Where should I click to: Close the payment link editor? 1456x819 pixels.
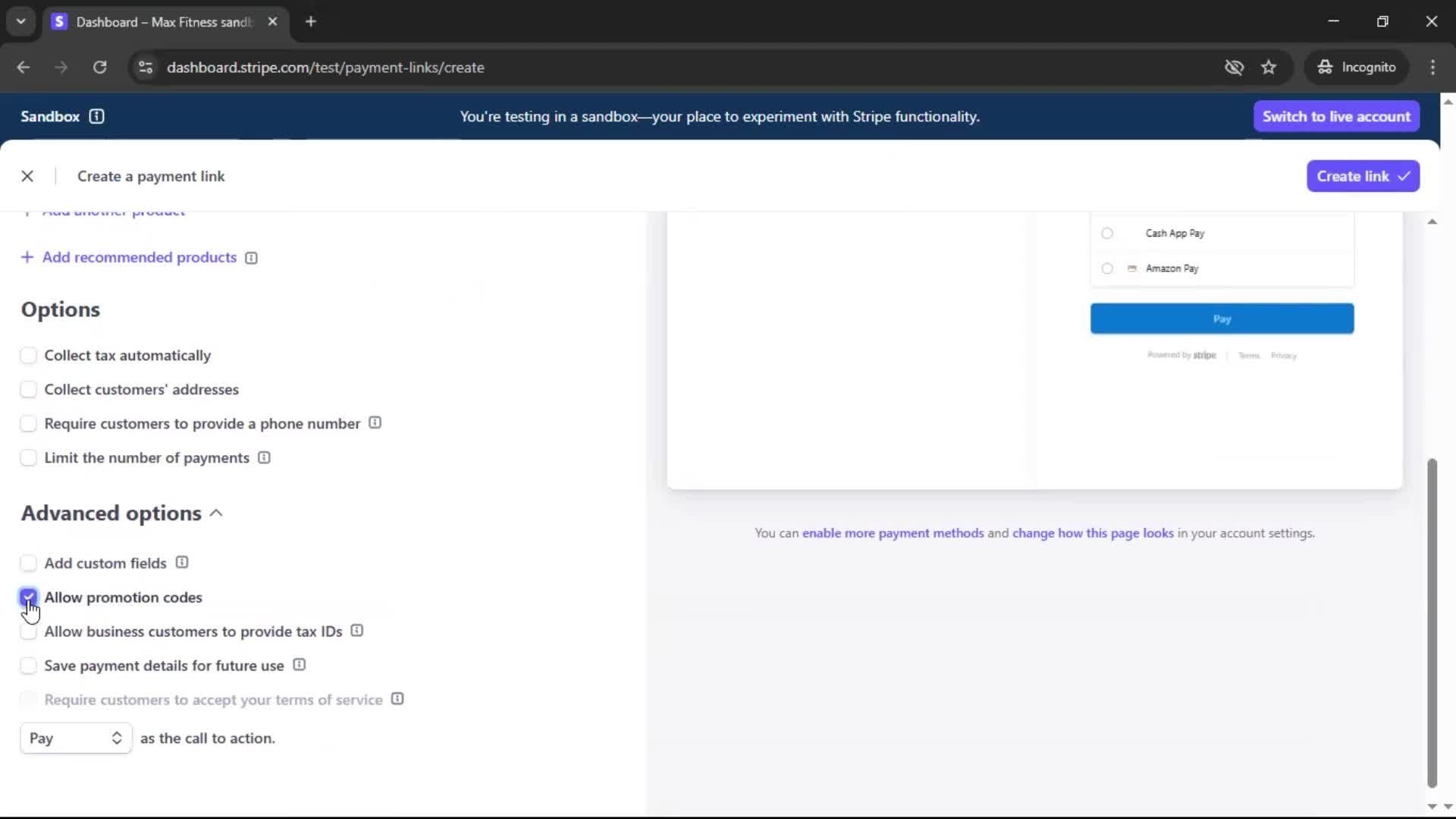point(27,176)
